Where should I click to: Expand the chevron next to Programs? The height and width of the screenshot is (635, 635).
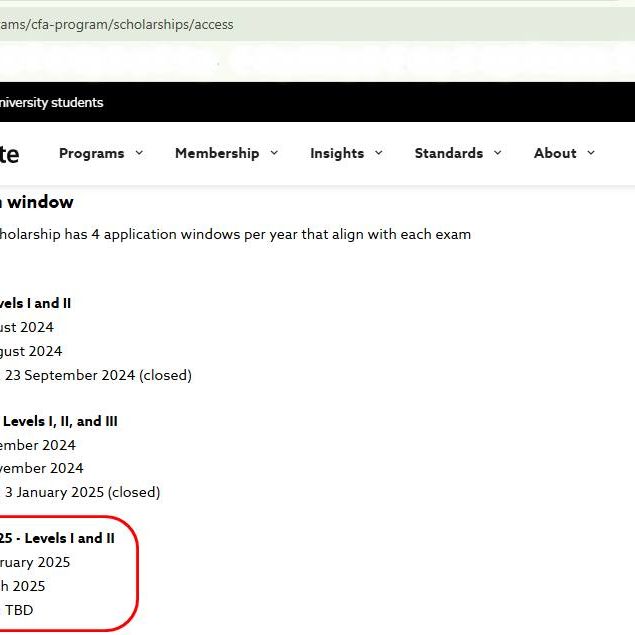[139, 153]
